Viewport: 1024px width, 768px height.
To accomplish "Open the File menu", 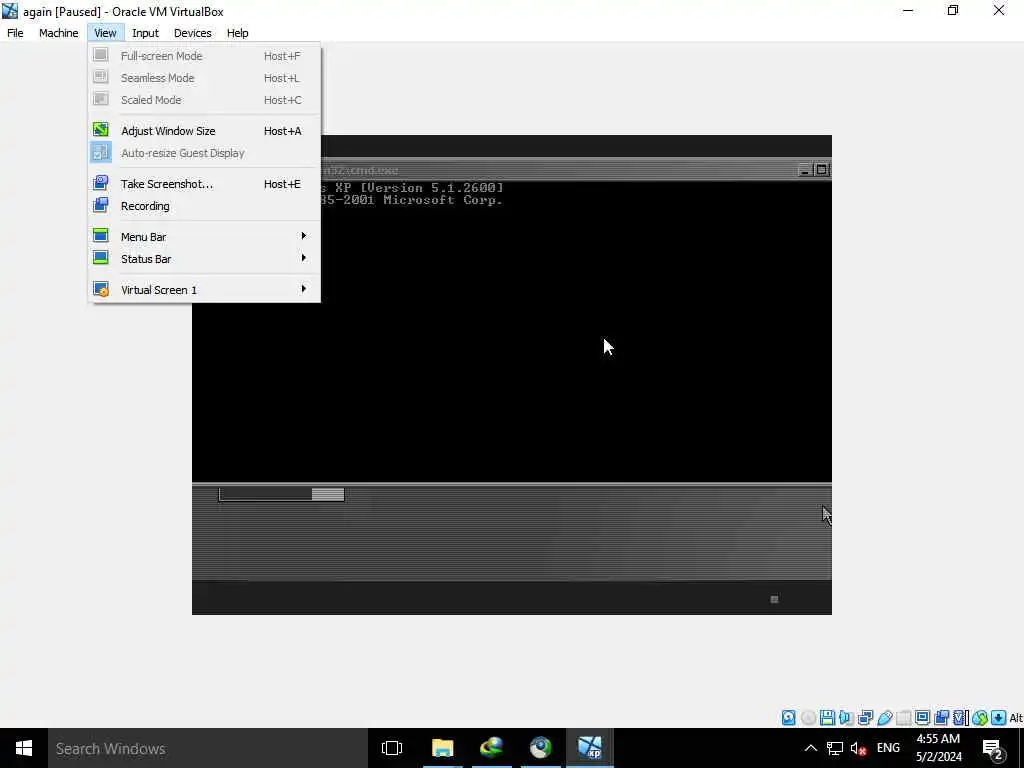I will coord(15,33).
